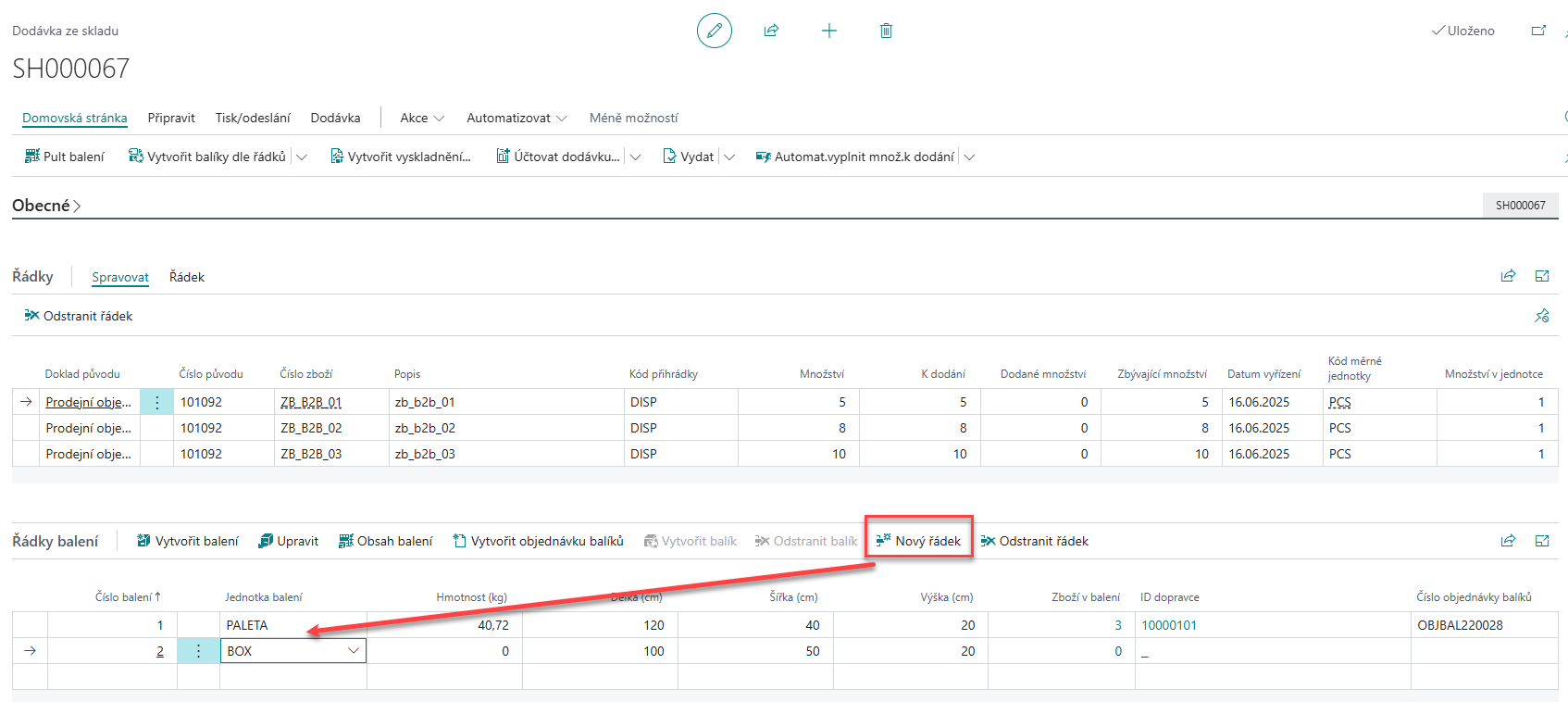Open Pult balení action
Screen dimensions: 1568x702
tap(65, 157)
